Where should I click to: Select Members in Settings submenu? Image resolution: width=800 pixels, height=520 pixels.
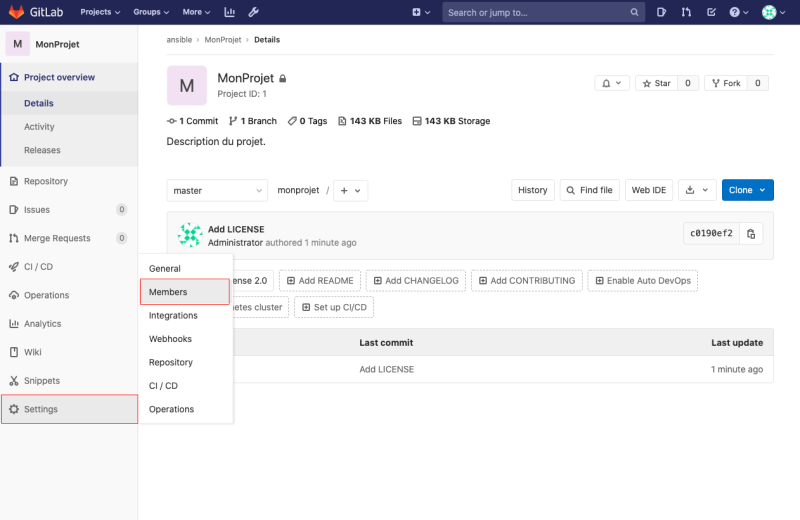[186, 292]
